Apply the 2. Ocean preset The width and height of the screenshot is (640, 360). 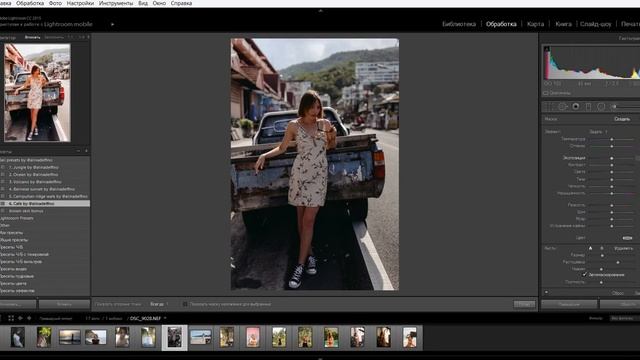tap(33, 175)
